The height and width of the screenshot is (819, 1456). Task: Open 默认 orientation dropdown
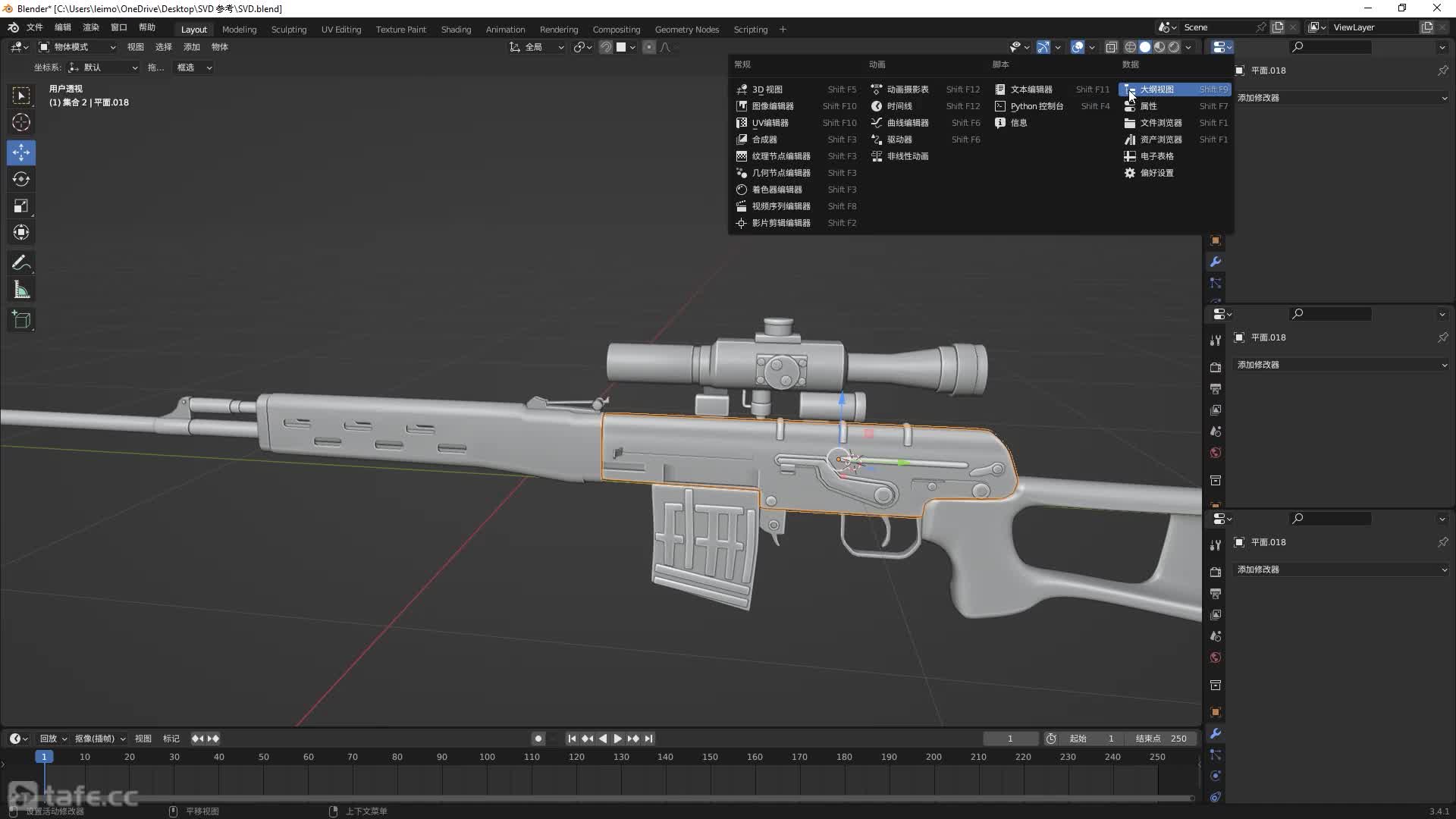point(103,67)
